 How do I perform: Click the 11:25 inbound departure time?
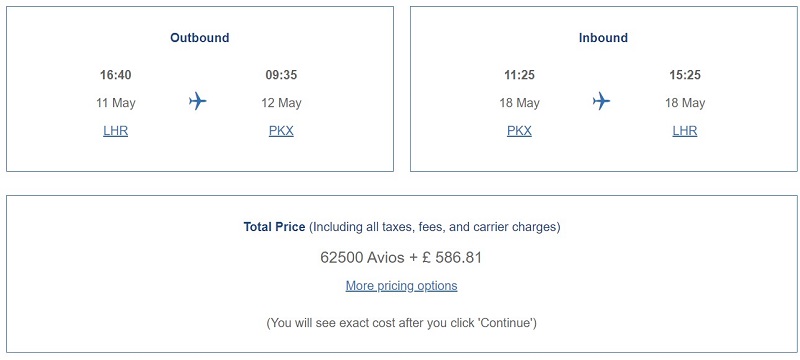519,75
